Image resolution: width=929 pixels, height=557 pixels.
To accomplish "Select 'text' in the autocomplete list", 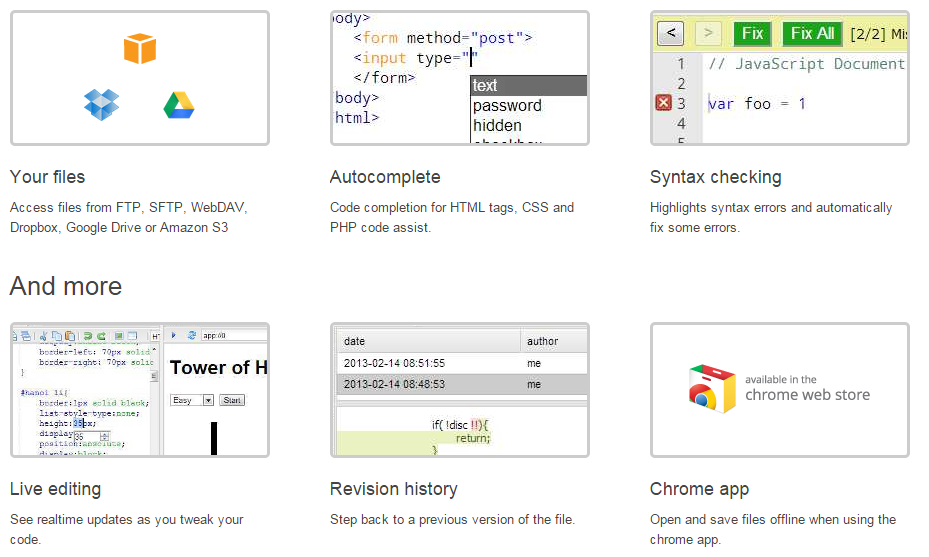I will tap(528, 85).
